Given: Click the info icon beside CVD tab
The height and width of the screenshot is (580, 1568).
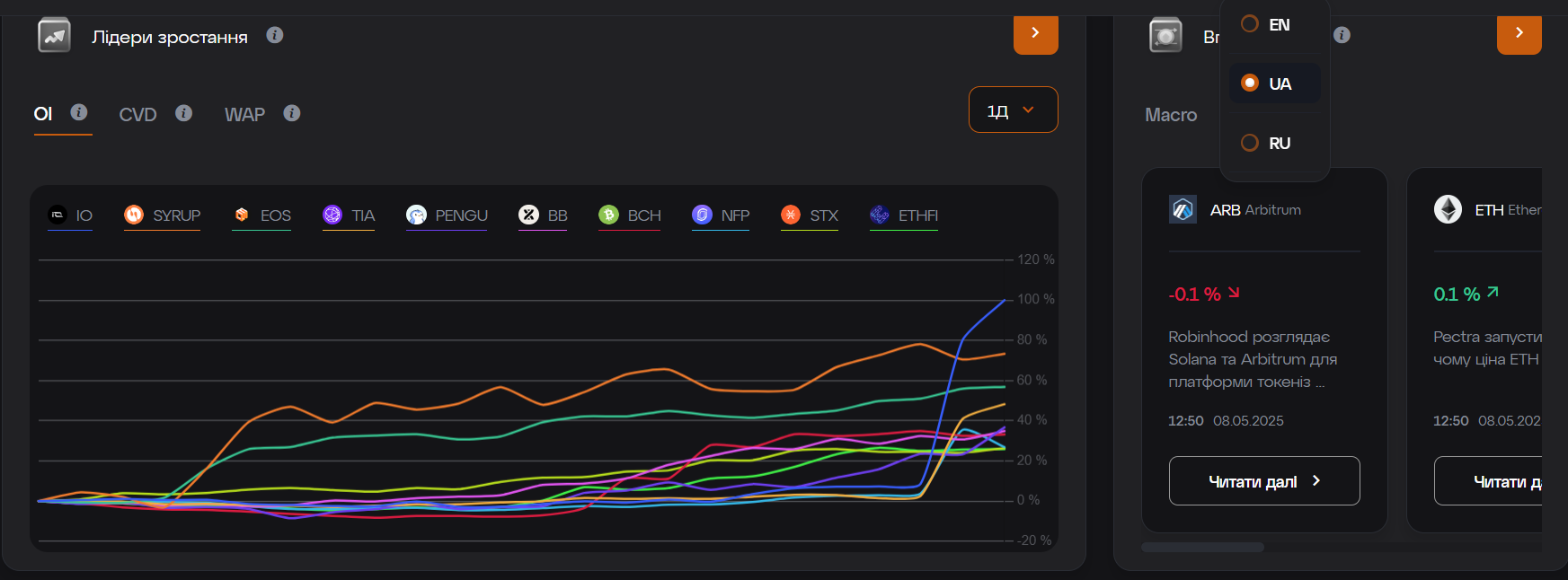Looking at the screenshot, I should (183, 113).
